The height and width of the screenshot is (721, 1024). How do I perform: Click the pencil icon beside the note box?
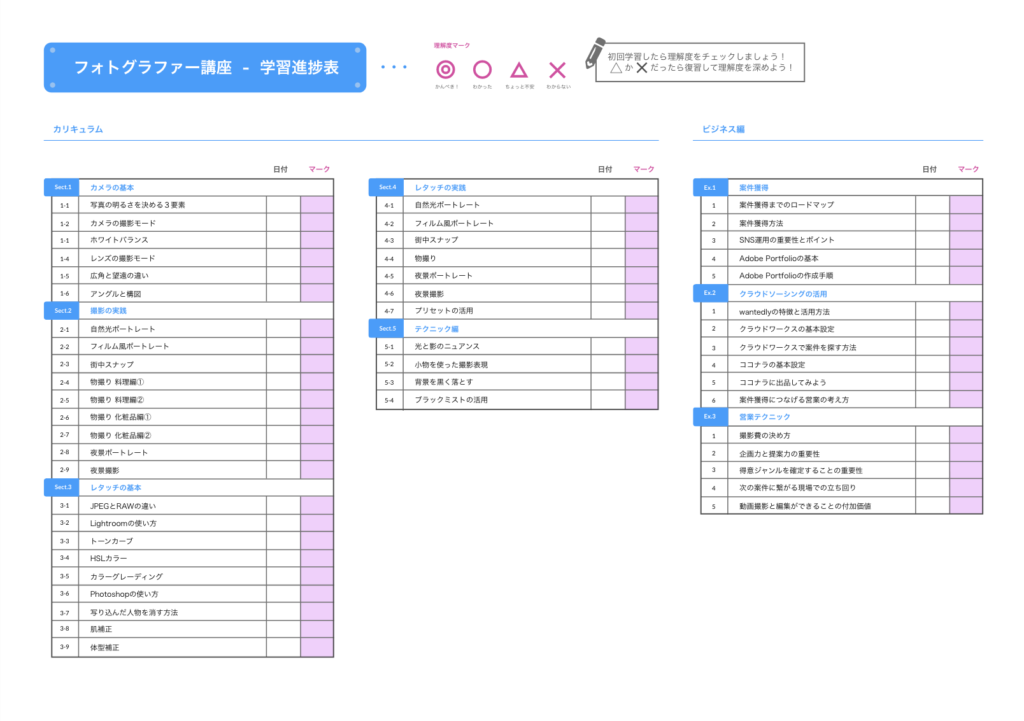[594, 52]
